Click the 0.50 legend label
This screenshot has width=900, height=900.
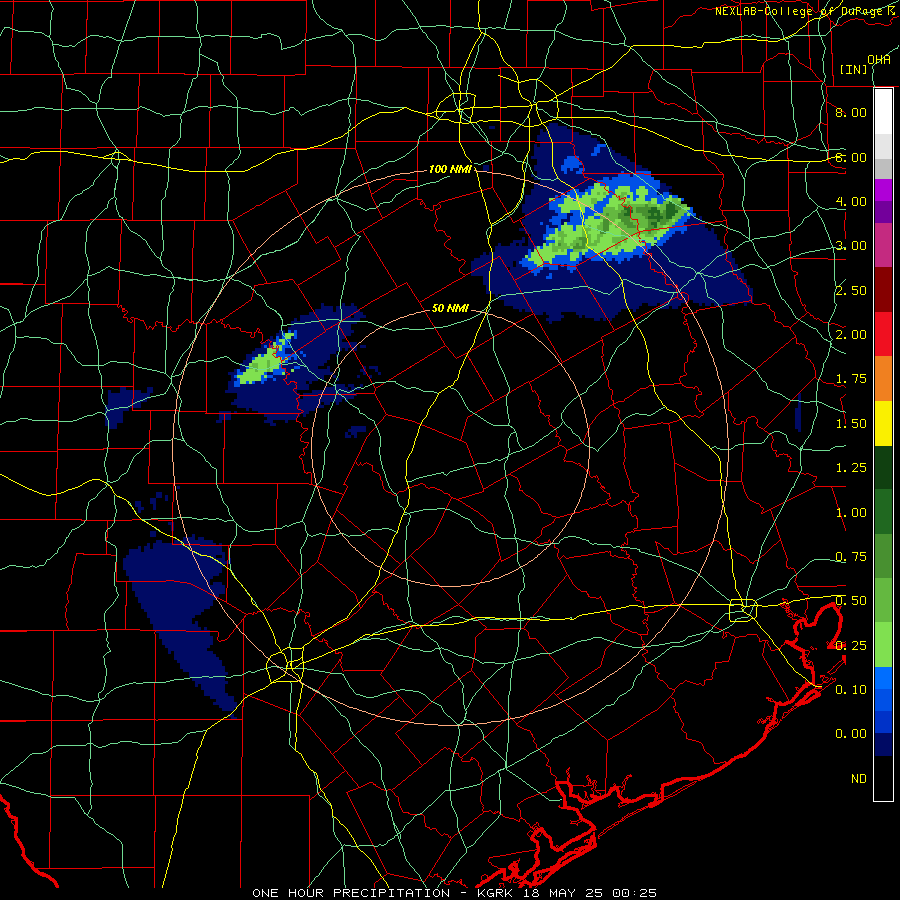(x=851, y=601)
